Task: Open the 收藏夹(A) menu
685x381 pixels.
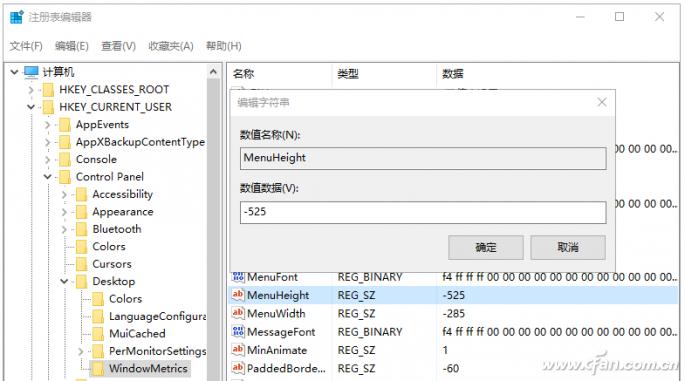Action: pyautogui.click(x=171, y=46)
